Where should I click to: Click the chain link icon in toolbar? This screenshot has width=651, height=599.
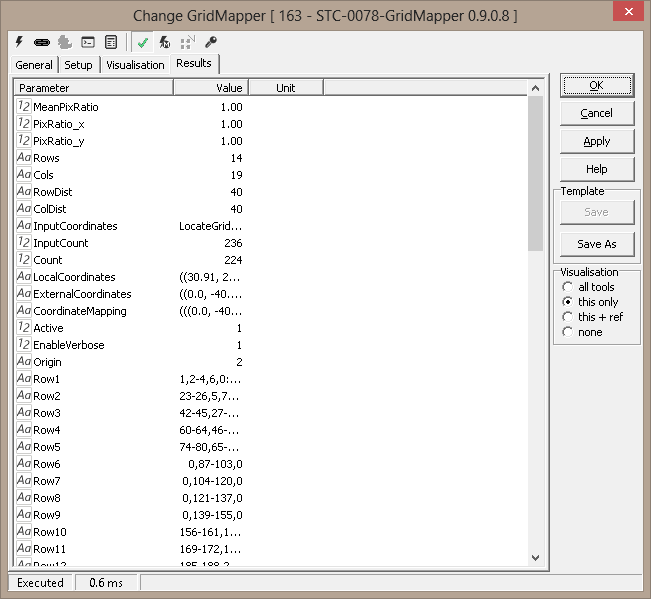[42, 42]
